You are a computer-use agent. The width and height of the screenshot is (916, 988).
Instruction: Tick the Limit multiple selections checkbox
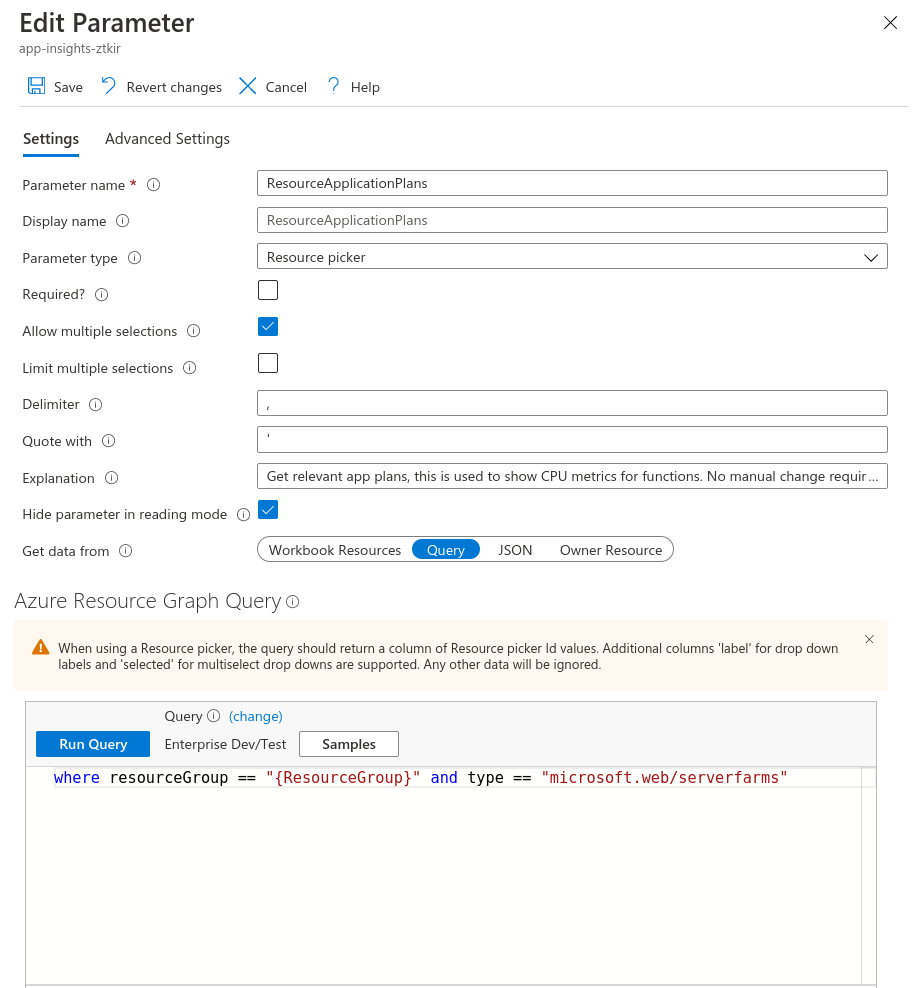point(268,363)
